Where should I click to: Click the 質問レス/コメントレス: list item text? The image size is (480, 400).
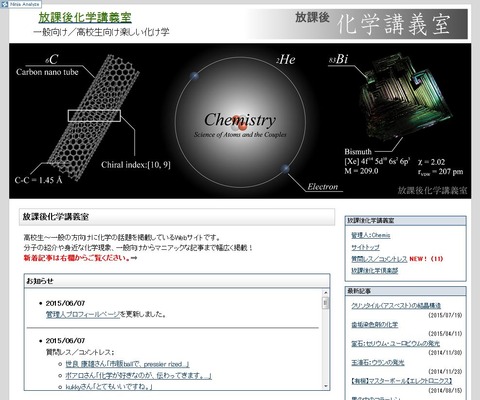click(80, 352)
